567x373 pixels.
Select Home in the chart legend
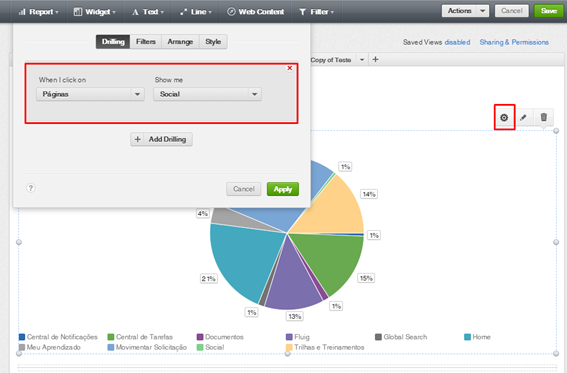click(477, 337)
